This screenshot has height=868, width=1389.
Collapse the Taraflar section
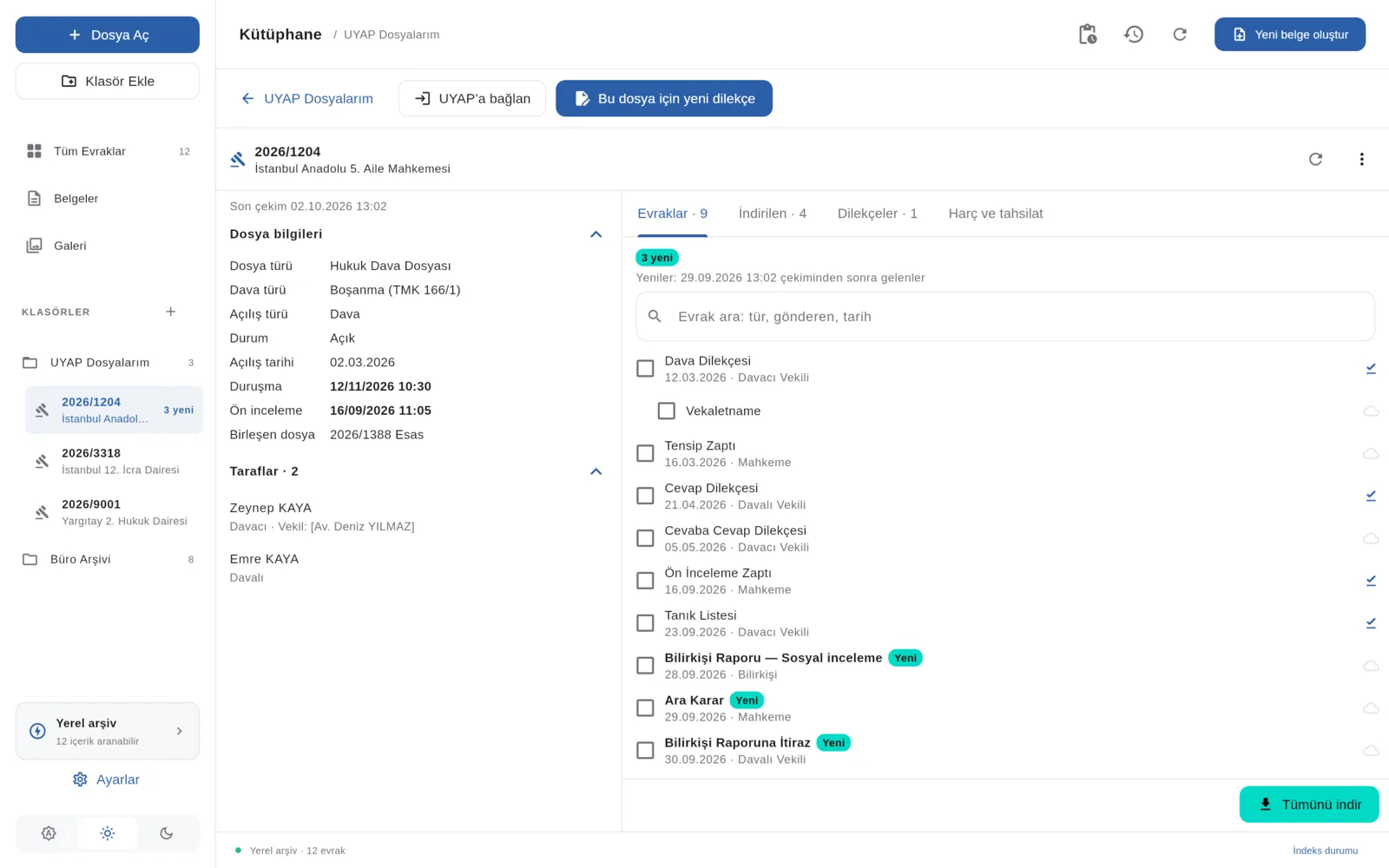596,471
